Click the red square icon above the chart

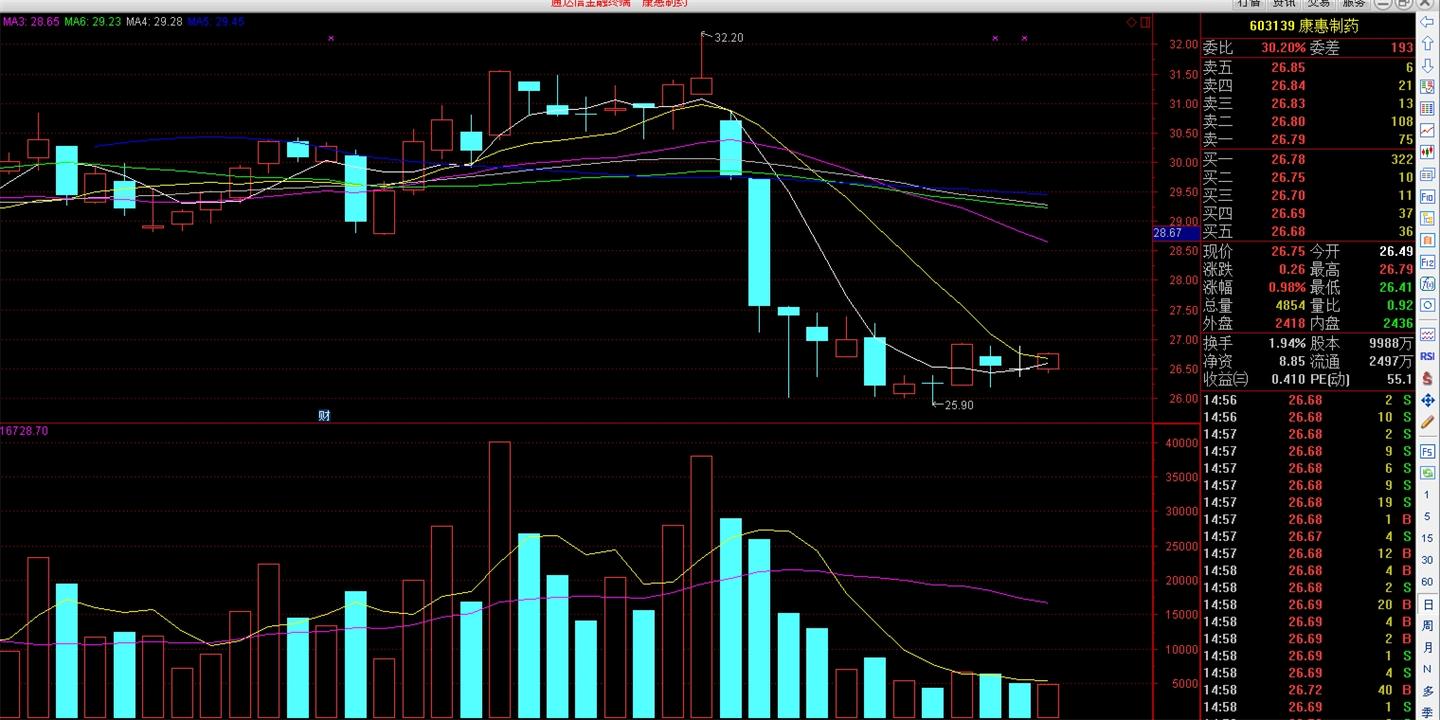pos(1146,22)
